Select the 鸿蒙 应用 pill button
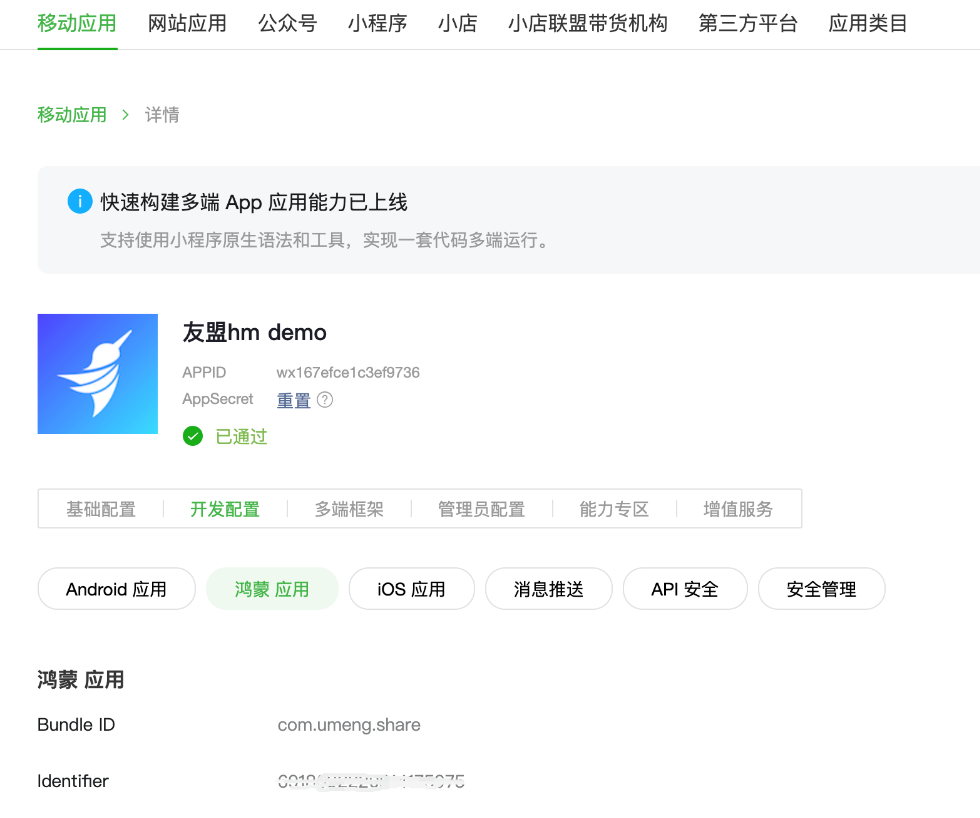Viewport: 980px width, 818px height. (272, 589)
